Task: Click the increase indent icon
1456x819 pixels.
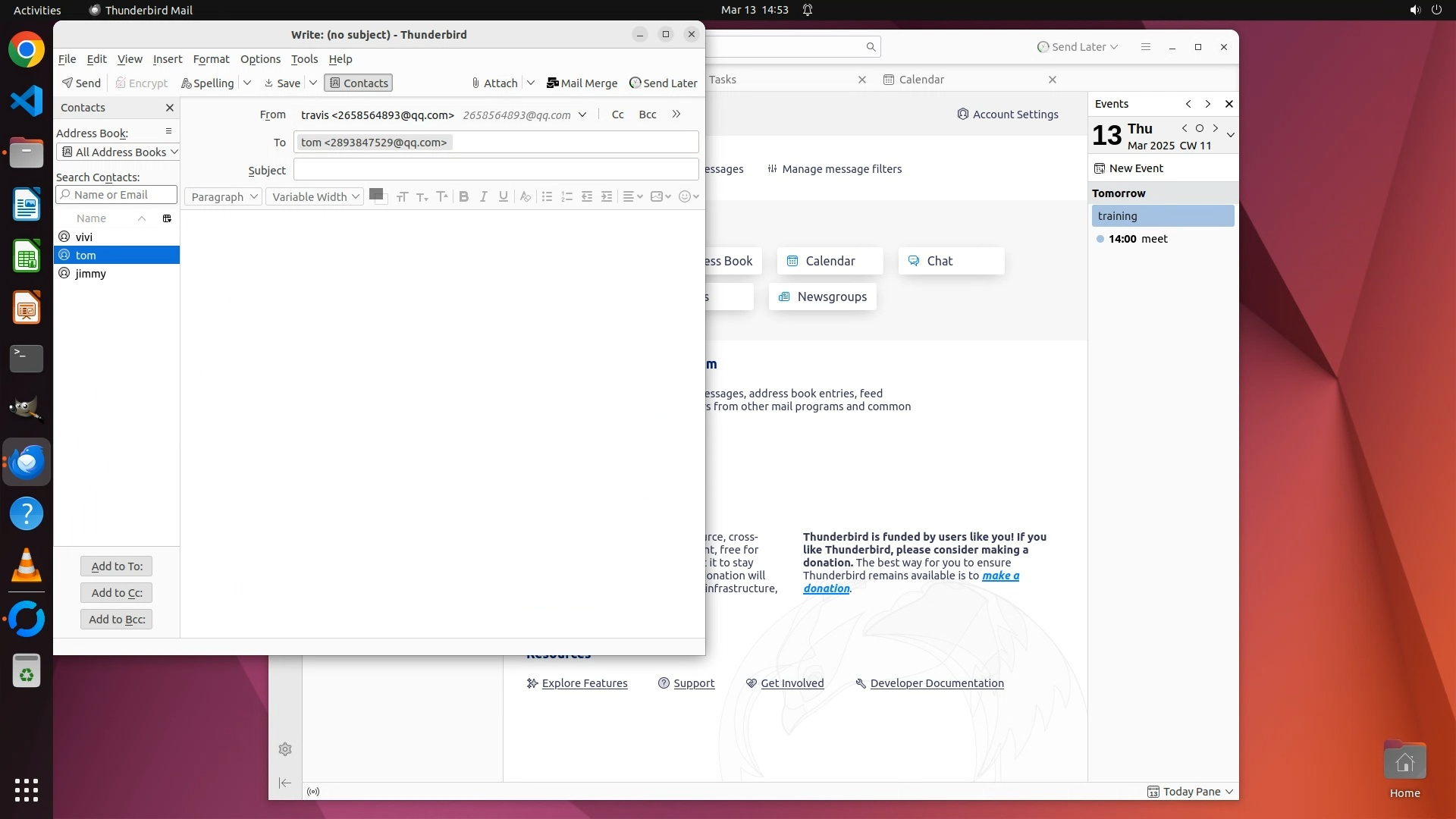Action: tap(607, 196)
